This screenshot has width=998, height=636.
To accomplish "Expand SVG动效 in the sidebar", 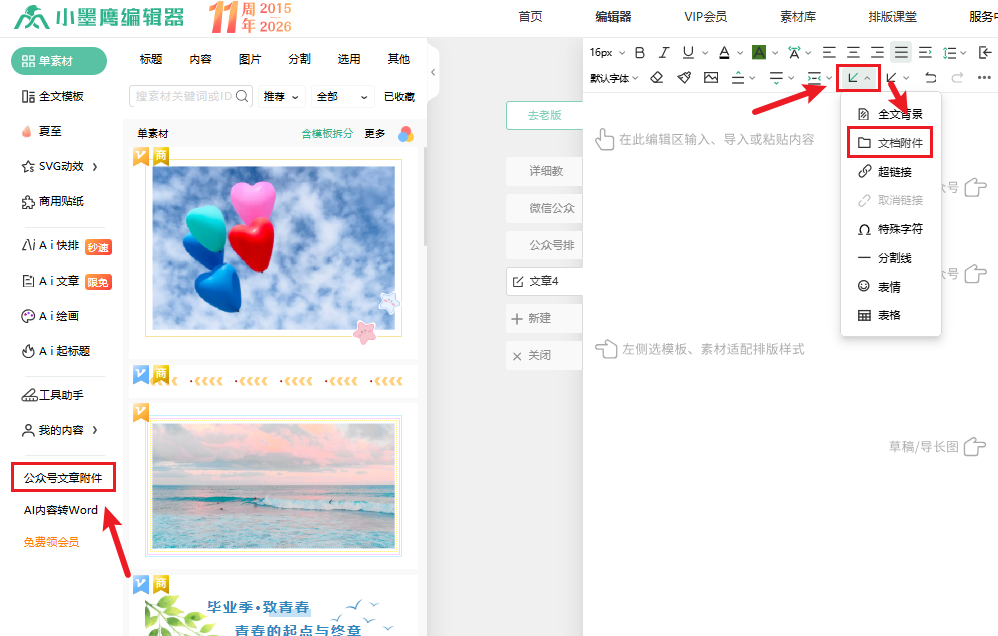I will [x=59, y=167].
